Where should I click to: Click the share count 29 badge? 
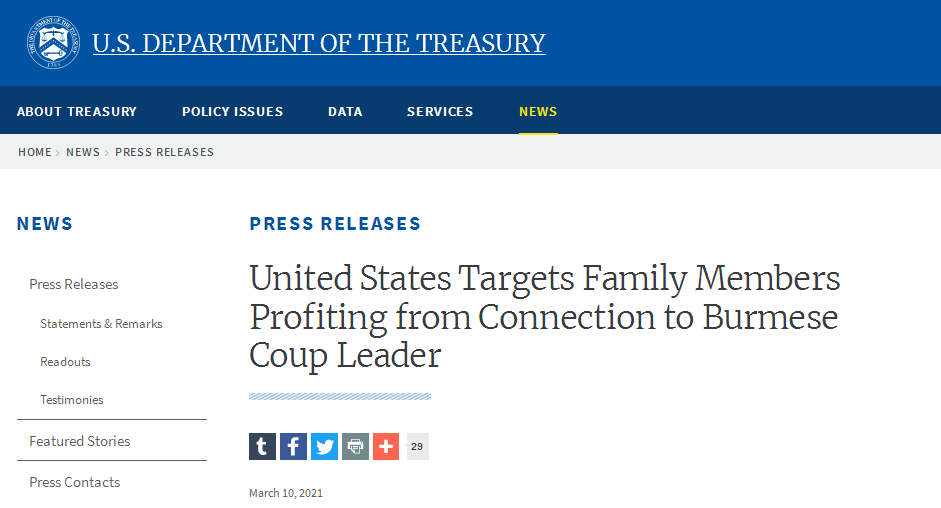point(417,447)
